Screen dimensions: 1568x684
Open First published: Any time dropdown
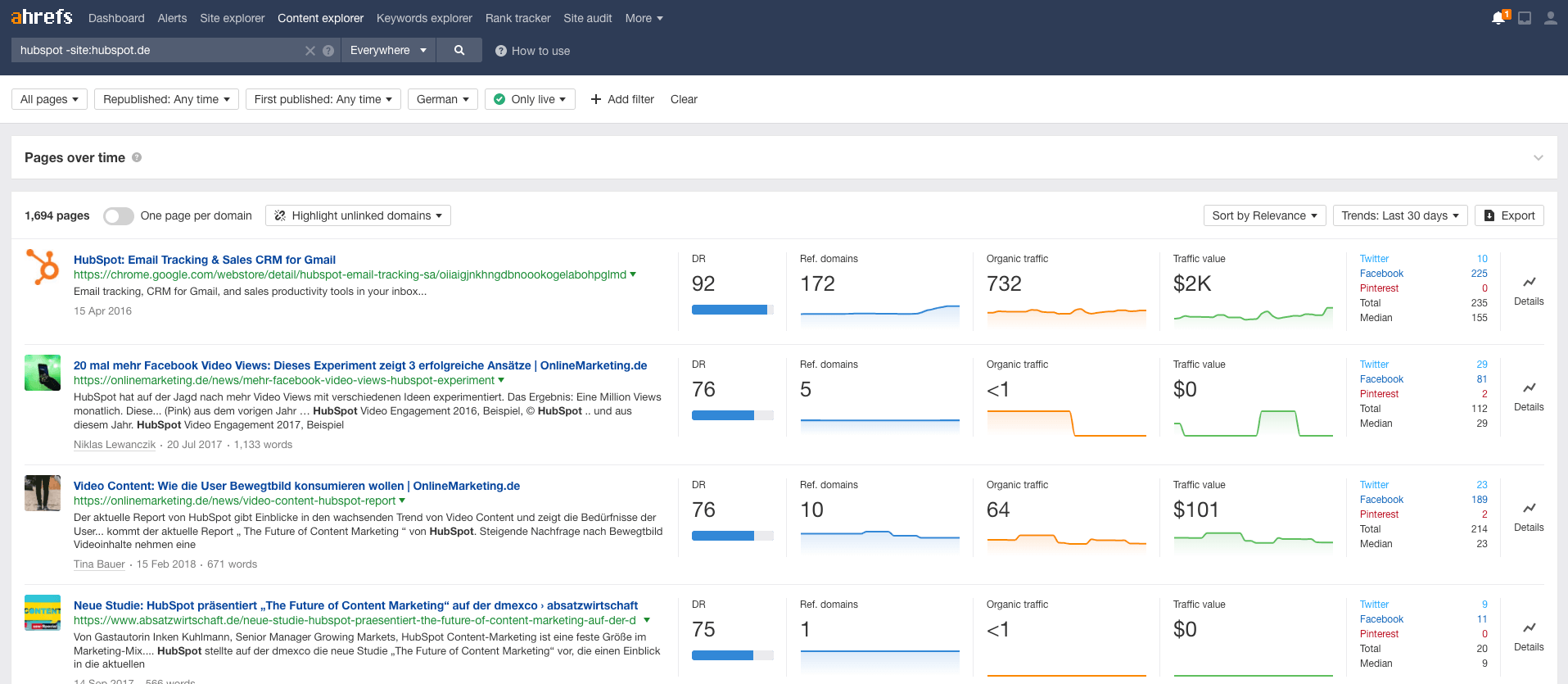pos(323,99)
